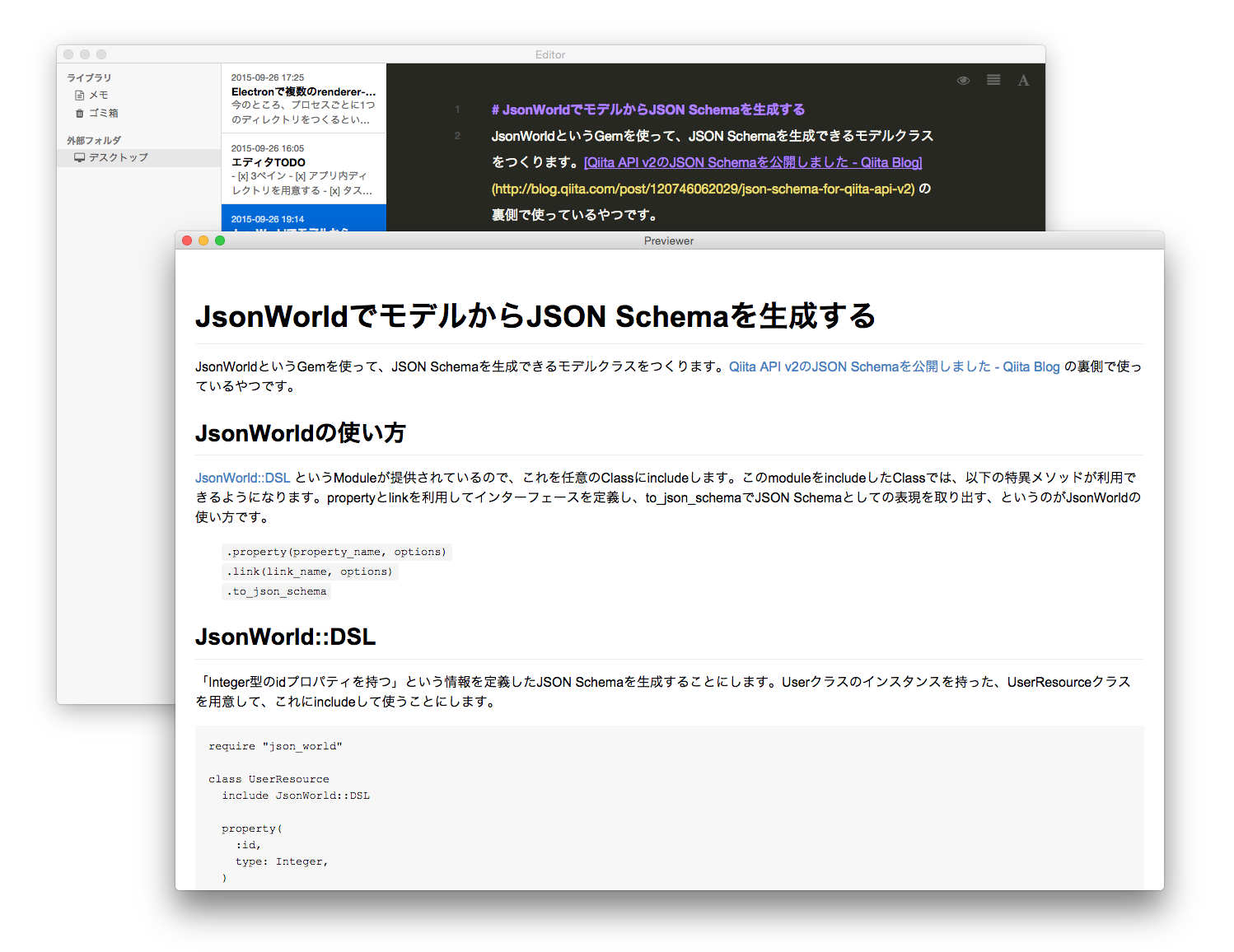Viewport: 1234px width, 952px height.
Task: Click code line 'include JsonWorld::DSL'
Action: 296,796
